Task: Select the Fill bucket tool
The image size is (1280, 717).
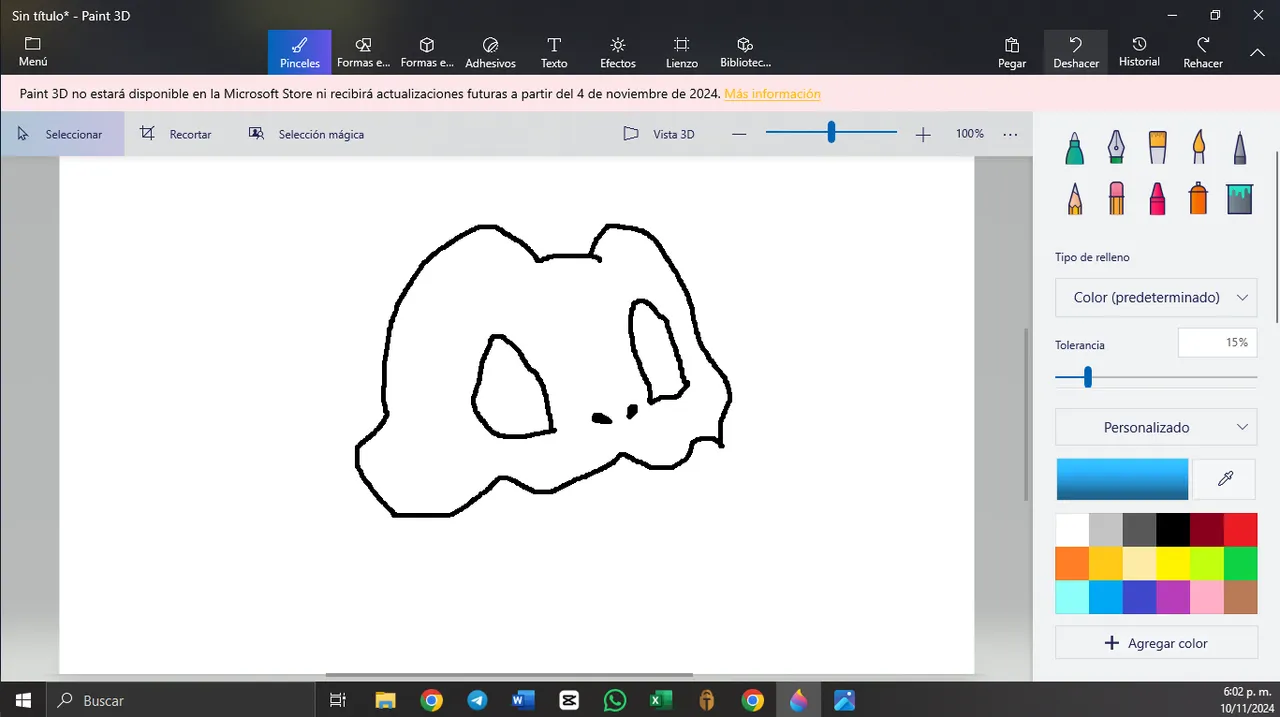Action: coord(1240,198)
